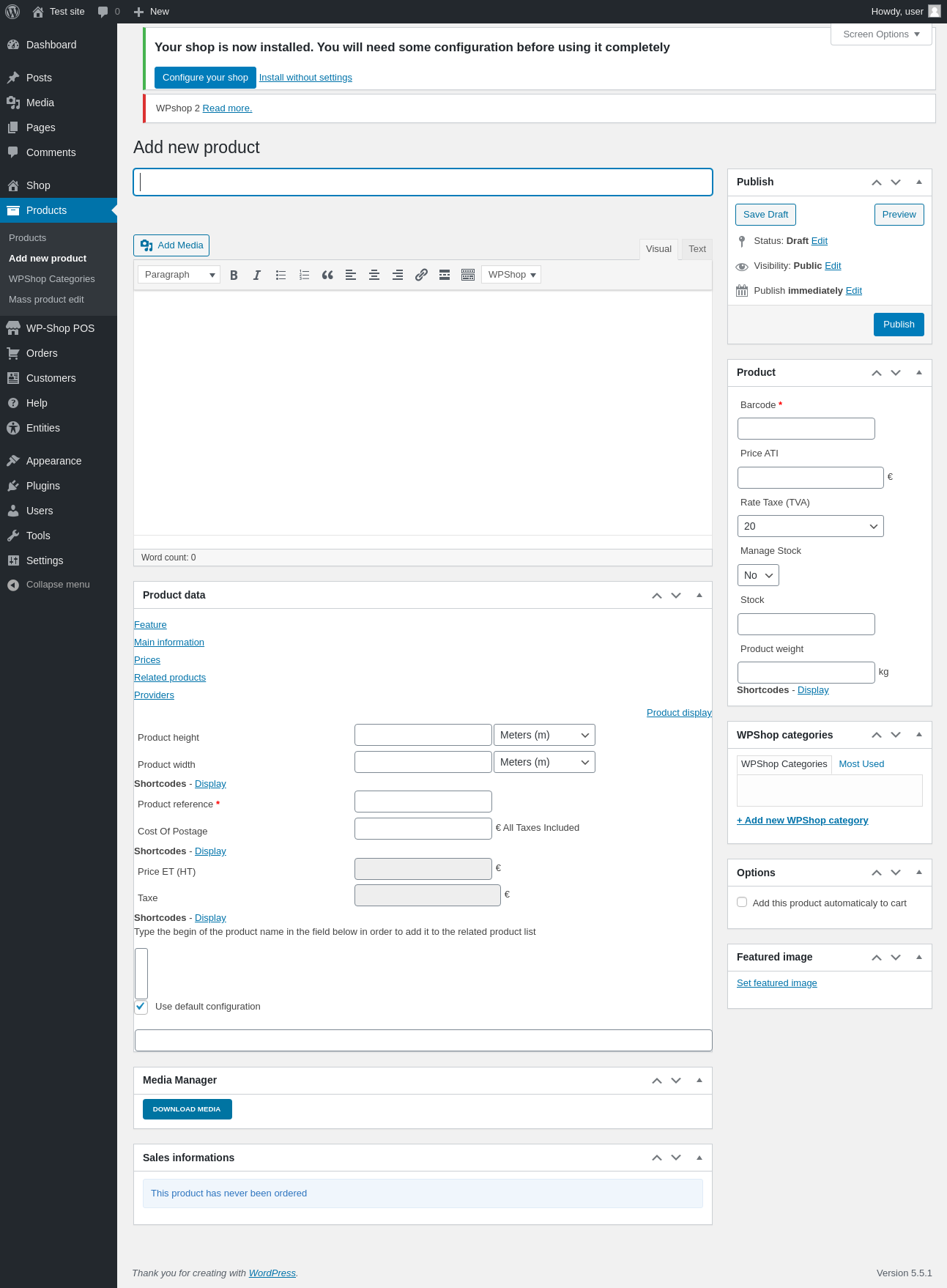Image resolution: width=947 pixels, height=1288 pixels.
Task: Switch to the Text editor tab
Action: tap(697, 249)
